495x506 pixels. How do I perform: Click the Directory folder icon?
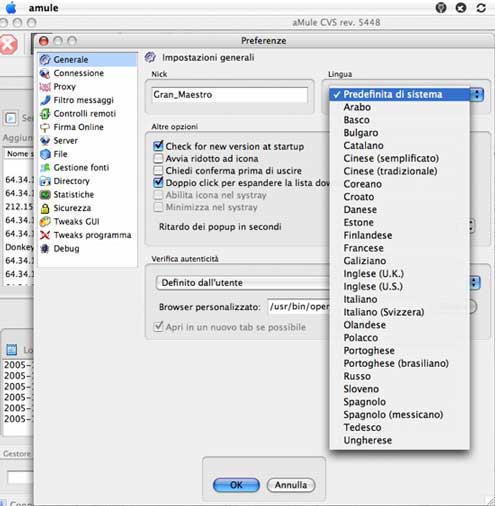click(45, 181)
